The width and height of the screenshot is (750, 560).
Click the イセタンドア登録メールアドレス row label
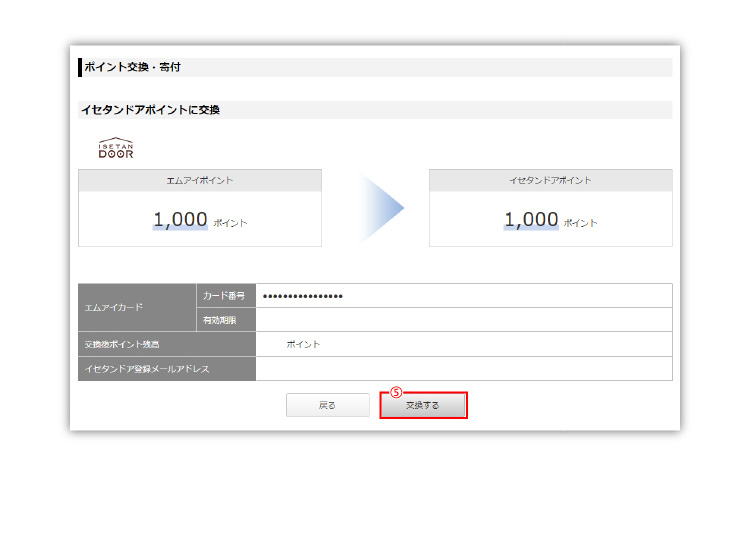(x=167, y=369)
